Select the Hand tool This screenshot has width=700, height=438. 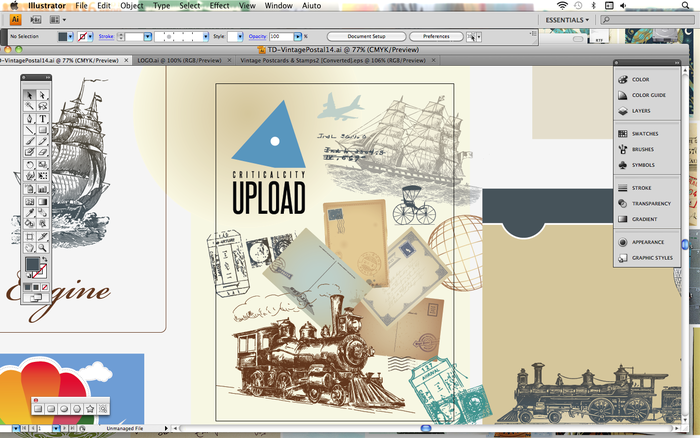point(29,248)
